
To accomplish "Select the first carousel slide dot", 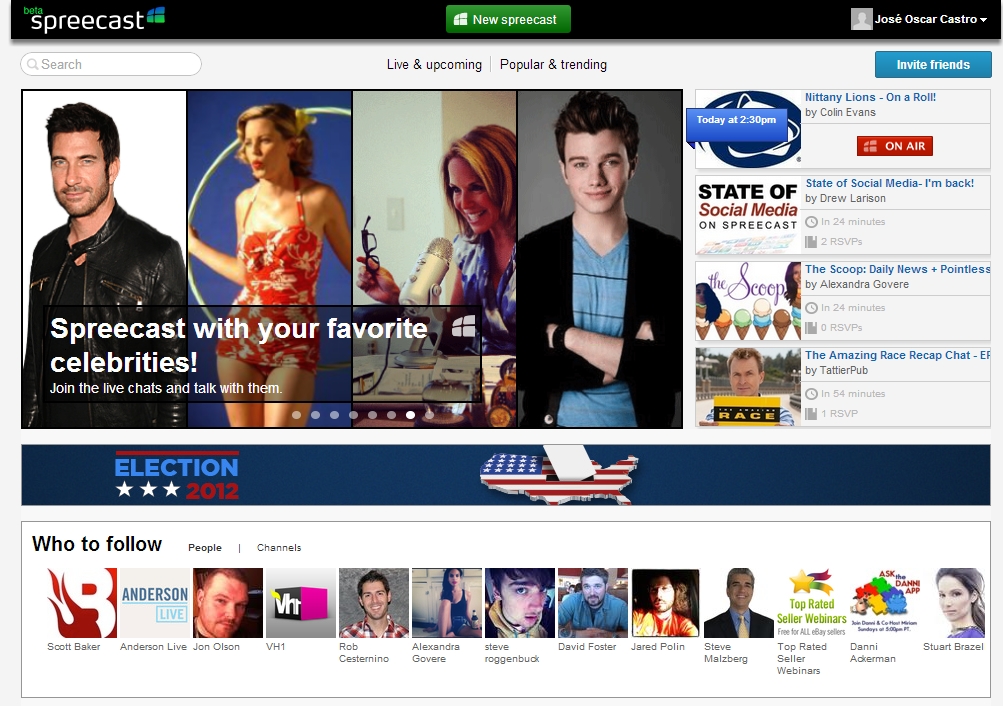I will 296,414.
